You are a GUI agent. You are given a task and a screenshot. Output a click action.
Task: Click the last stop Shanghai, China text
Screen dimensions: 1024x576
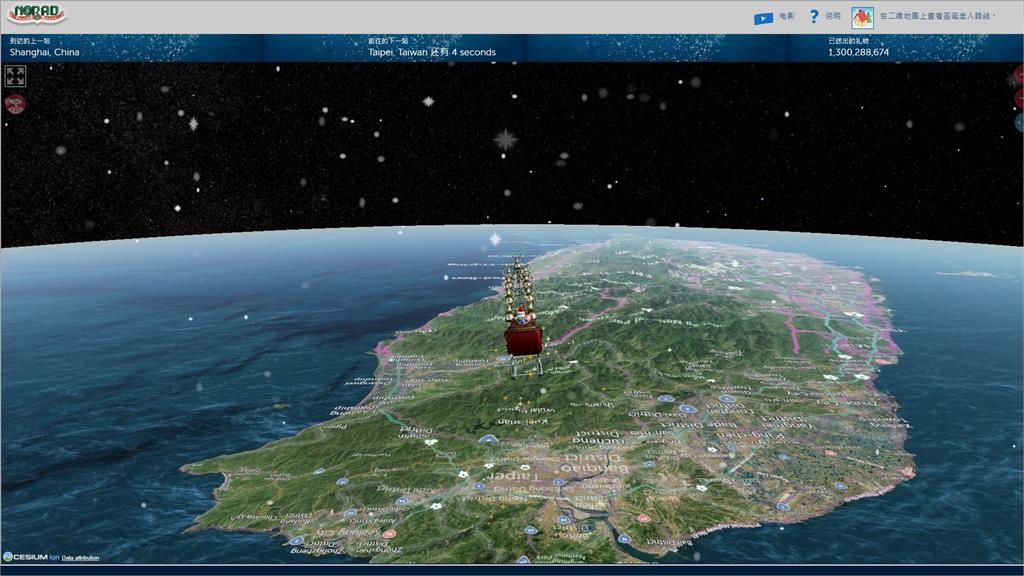click(x=45, y=52)
